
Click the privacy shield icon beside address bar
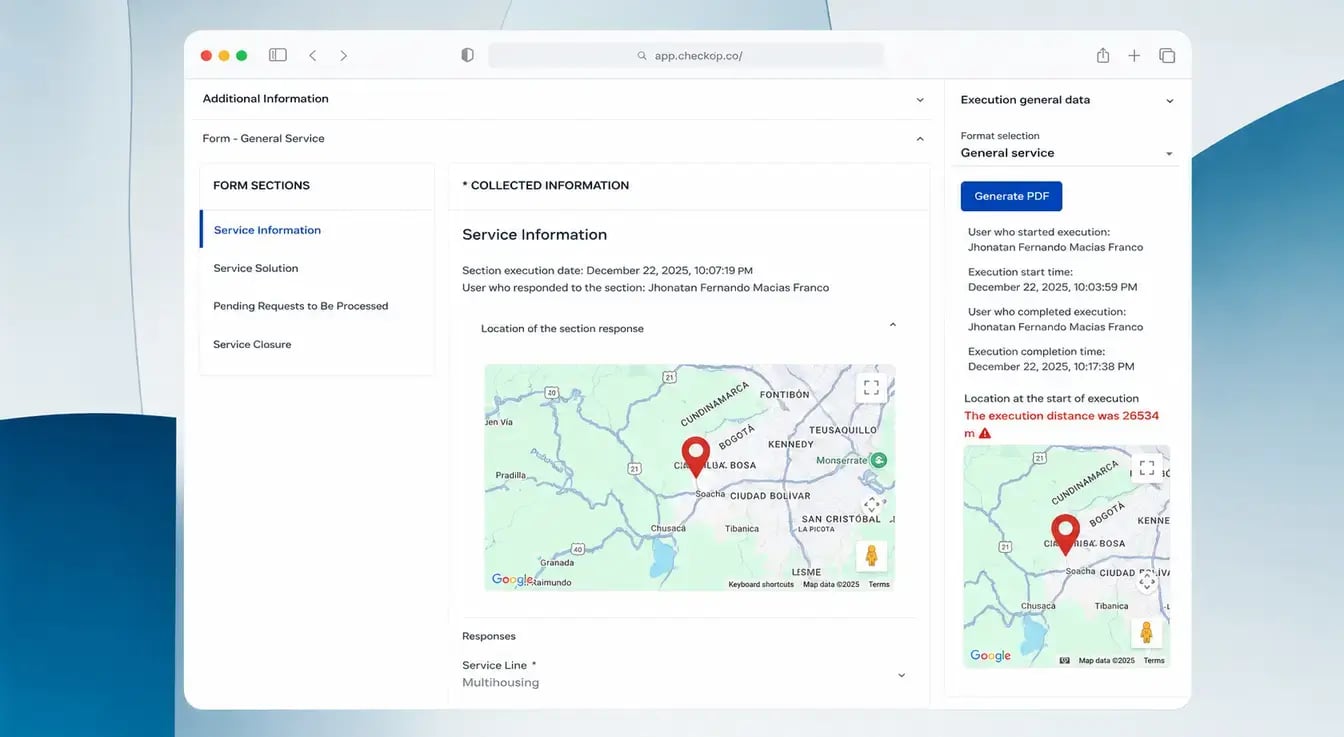467,56
